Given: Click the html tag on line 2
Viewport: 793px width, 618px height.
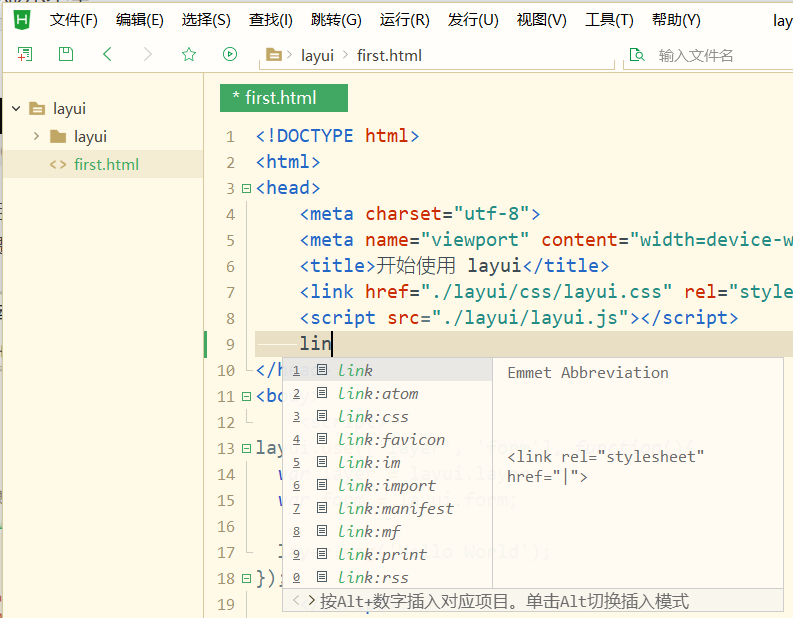Looking at the screenshot, I should coord(288,162).
